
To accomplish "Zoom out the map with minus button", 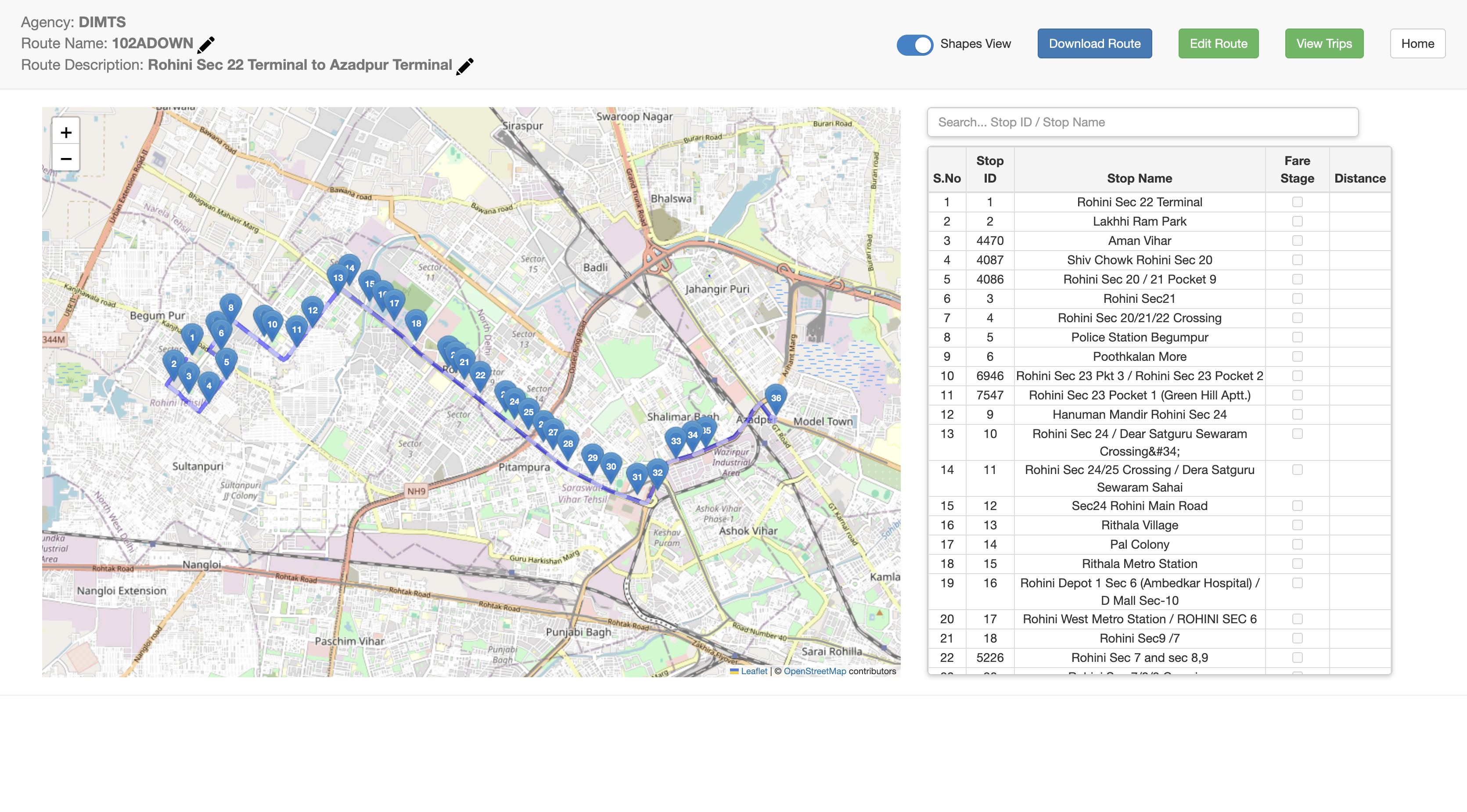I will coord(66,159).
